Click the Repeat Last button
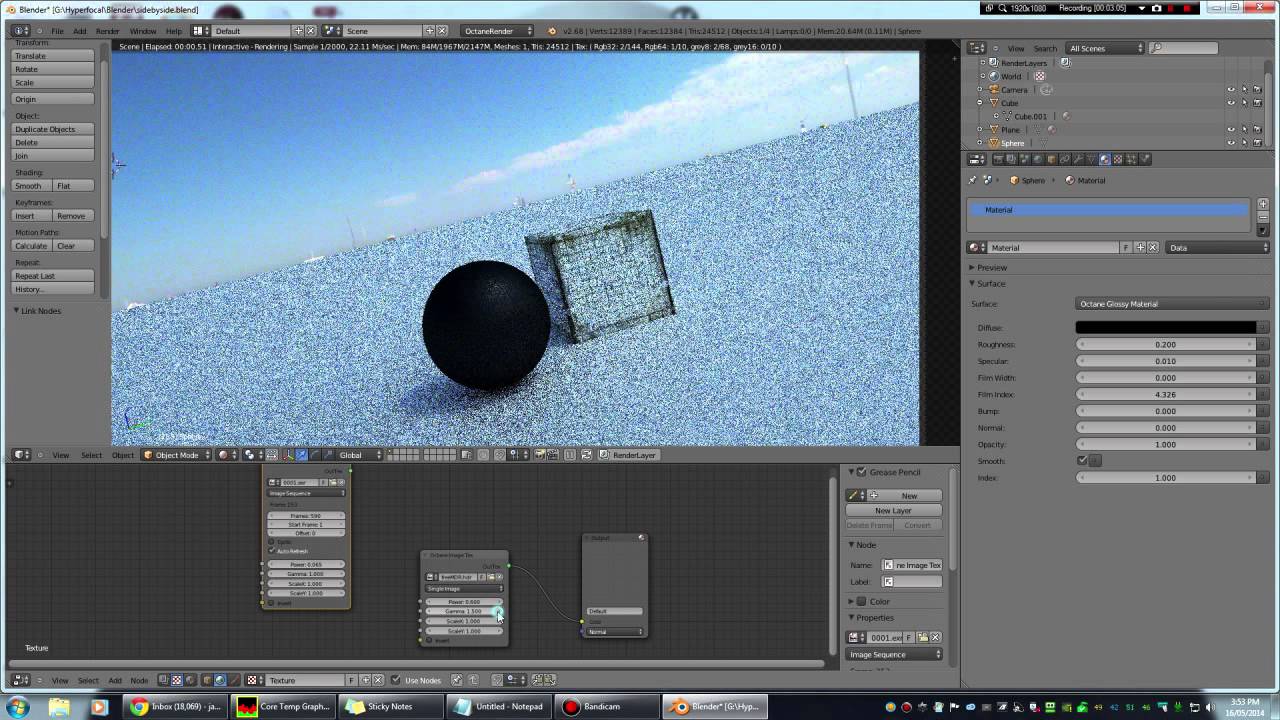 (53, 276)
